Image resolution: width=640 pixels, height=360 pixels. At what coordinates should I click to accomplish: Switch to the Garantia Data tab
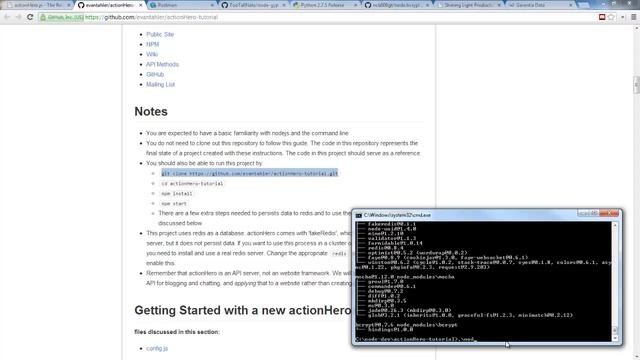pyautogui.click(x=540, y=5)
